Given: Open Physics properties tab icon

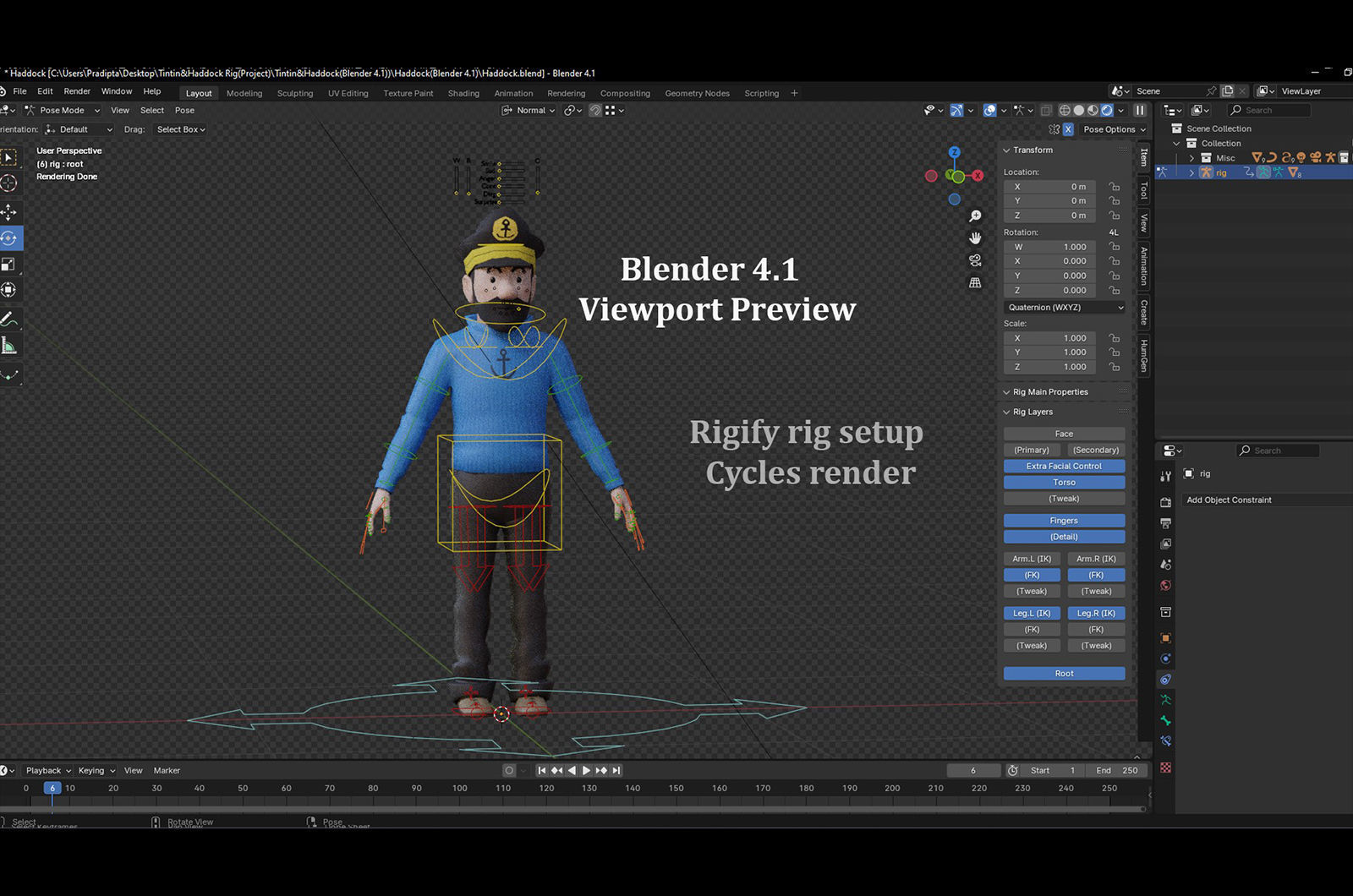Looking at the screenshot, I should point(1165,658).
